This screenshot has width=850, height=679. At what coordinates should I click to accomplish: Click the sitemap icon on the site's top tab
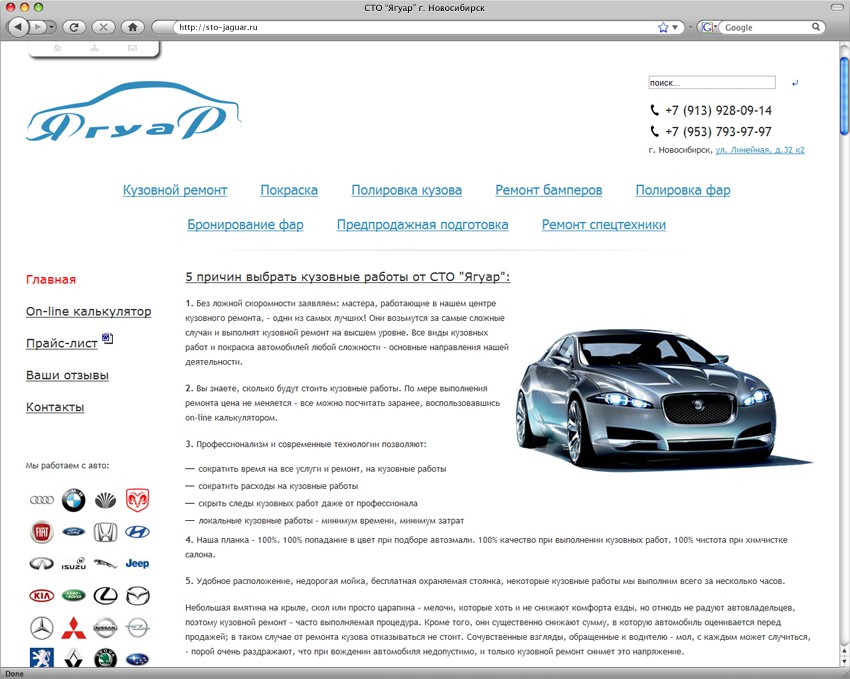coord(94,48)
